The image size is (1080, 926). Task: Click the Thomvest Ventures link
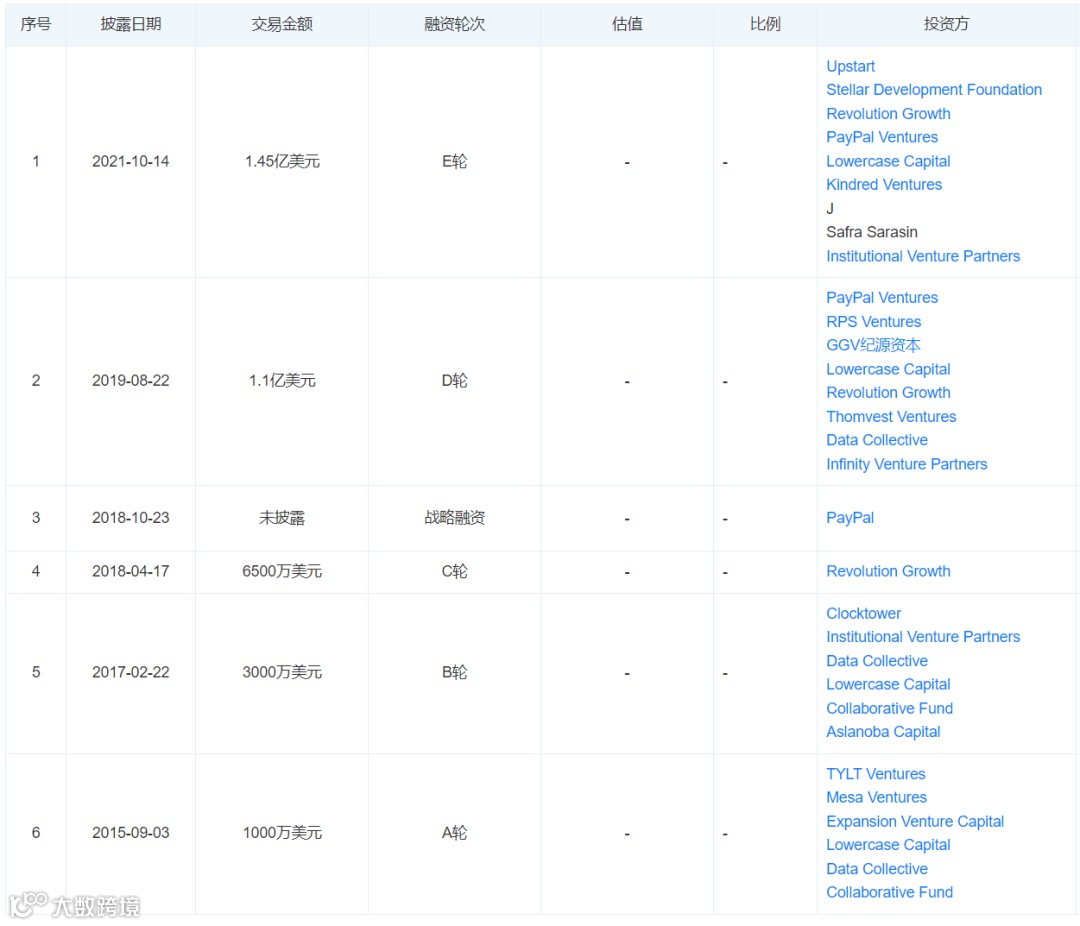pos(891,417)
